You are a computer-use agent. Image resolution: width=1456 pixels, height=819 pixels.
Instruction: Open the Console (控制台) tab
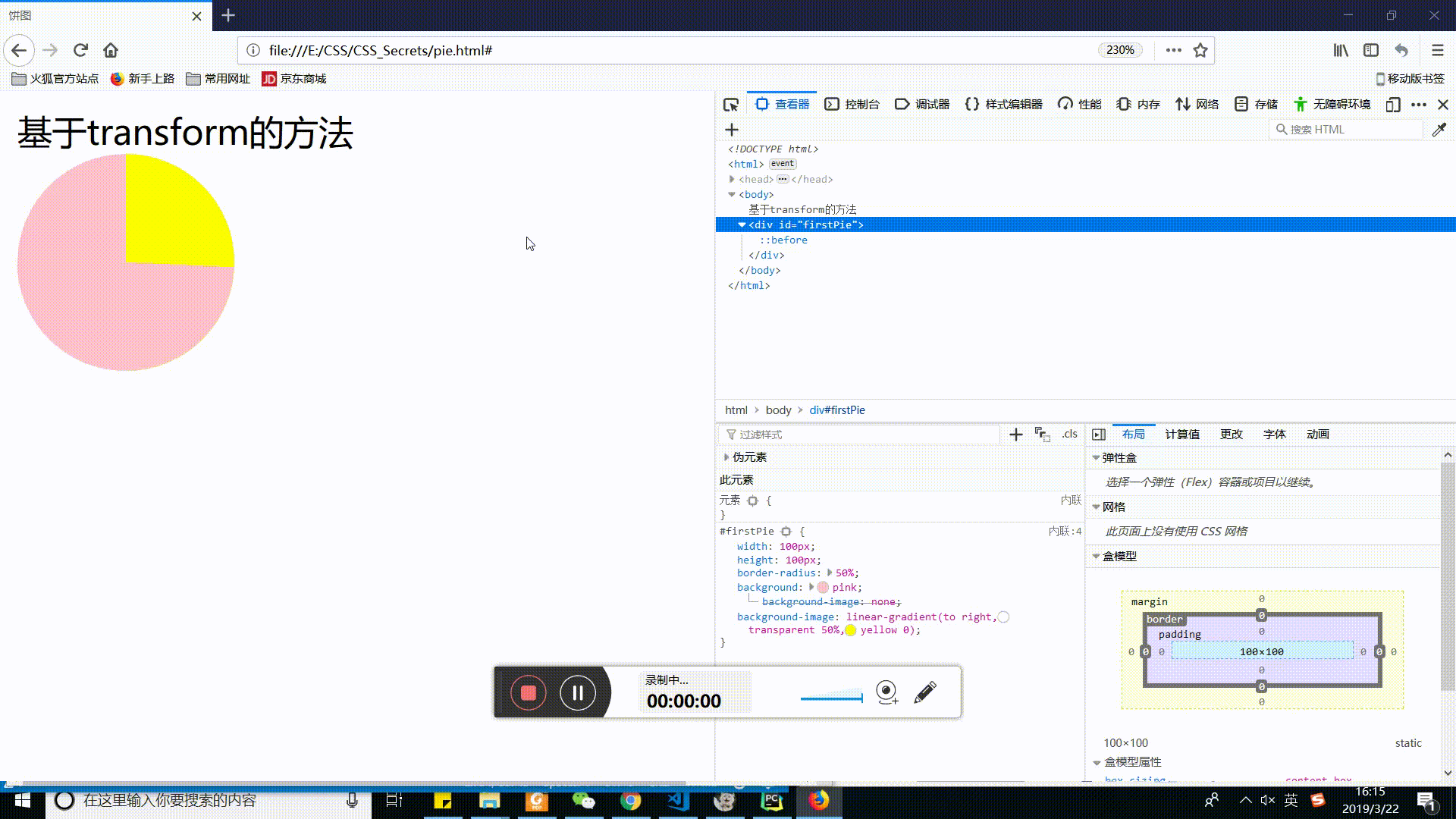(x=852, y=105)
